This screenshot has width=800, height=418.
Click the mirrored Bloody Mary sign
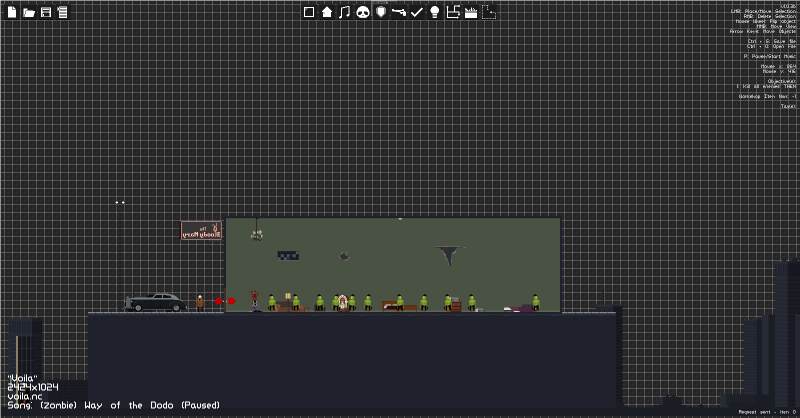tap(202, 230)
